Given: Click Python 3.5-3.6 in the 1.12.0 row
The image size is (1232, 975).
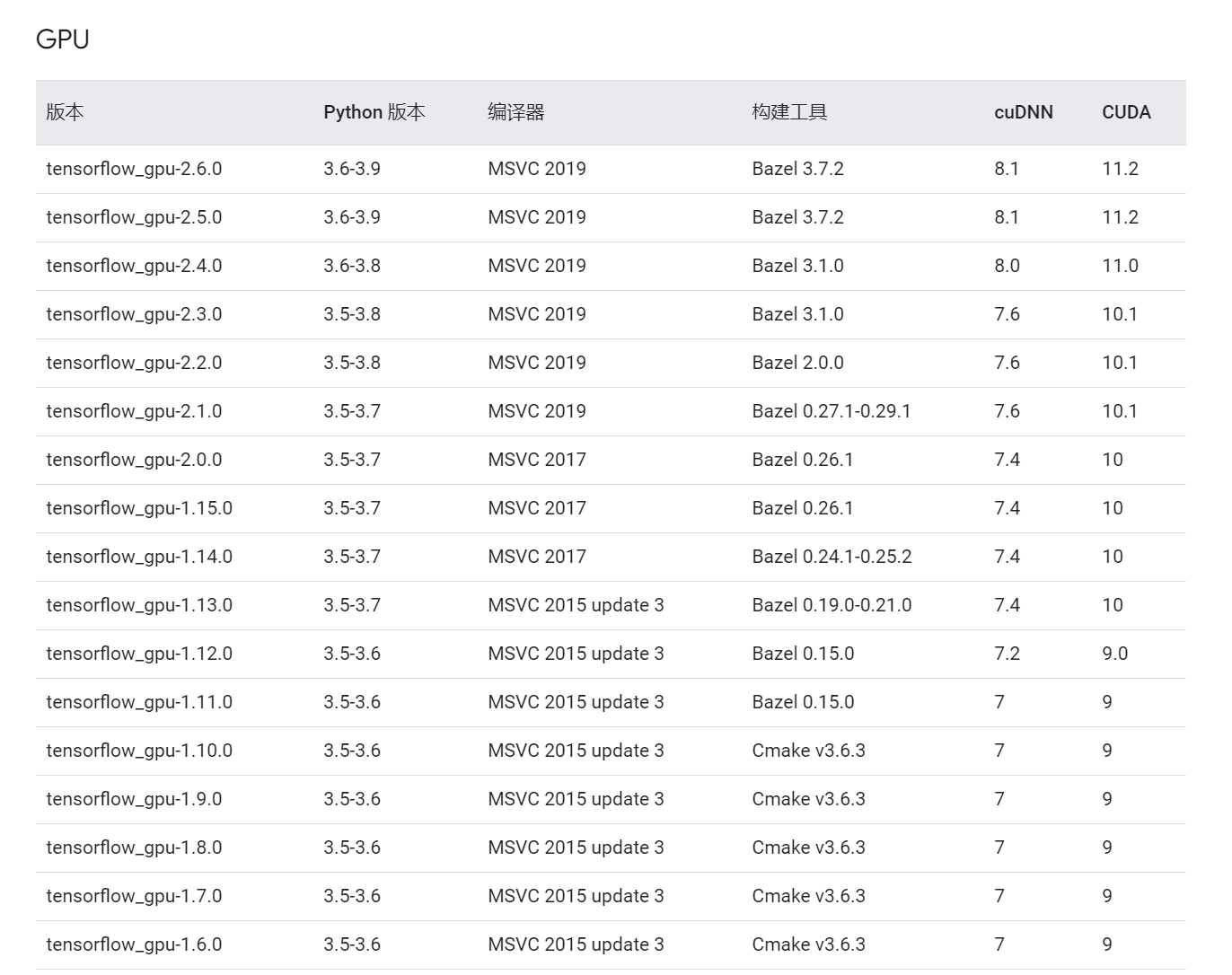Looking at the screenshot, I should coord(352,654).
